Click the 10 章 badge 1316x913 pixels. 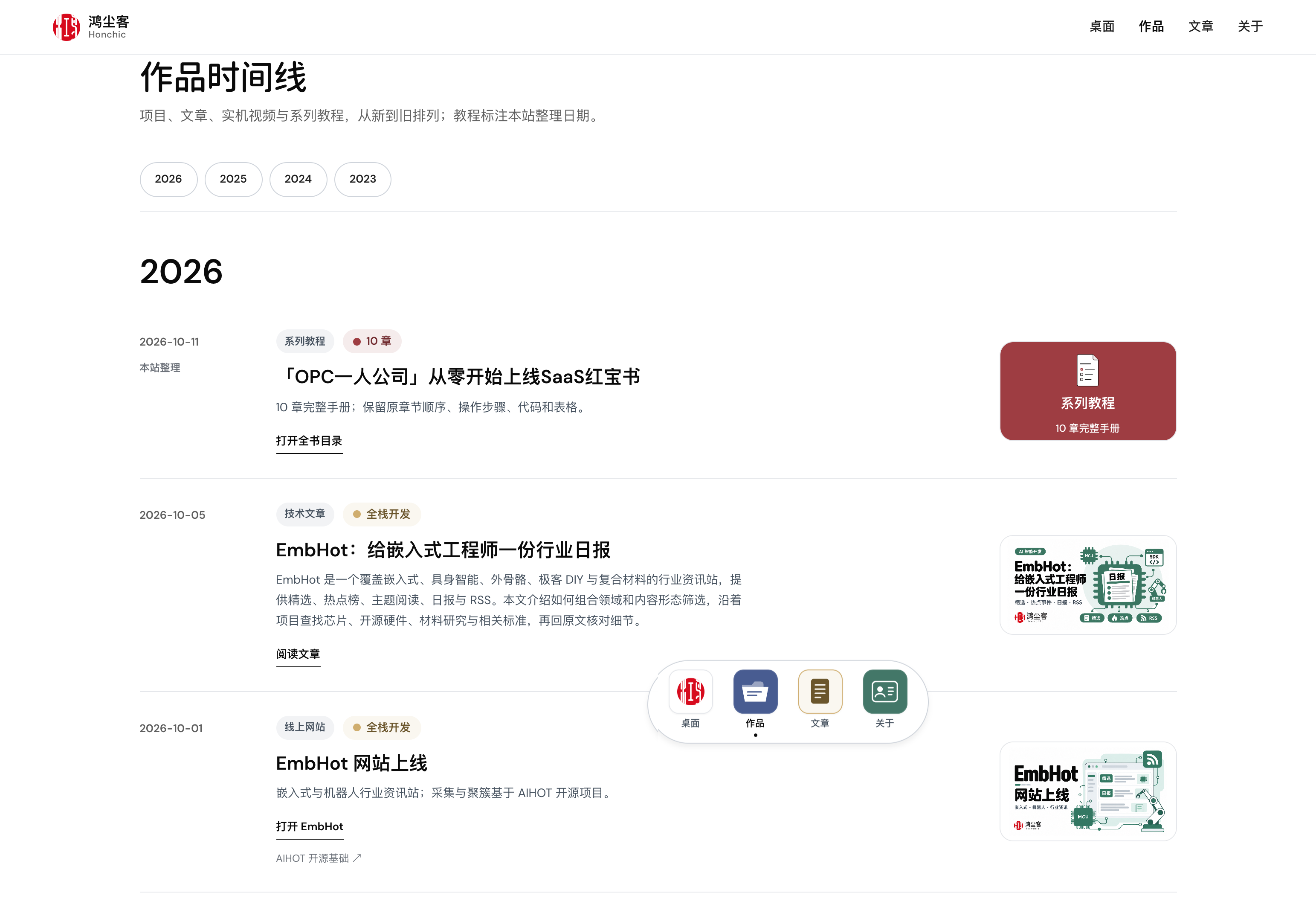tap(372, 341)
